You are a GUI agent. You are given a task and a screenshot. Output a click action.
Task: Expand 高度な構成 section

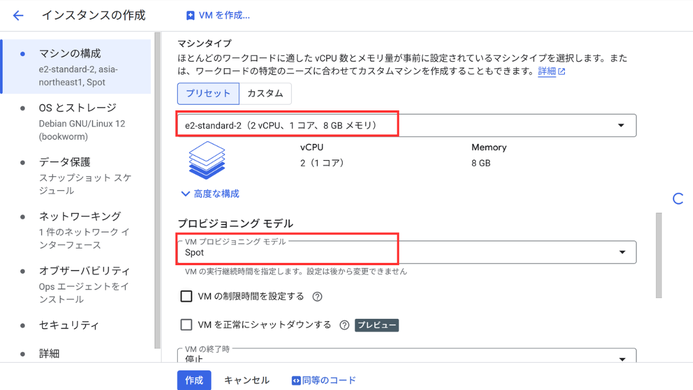[x=210, y=194]
